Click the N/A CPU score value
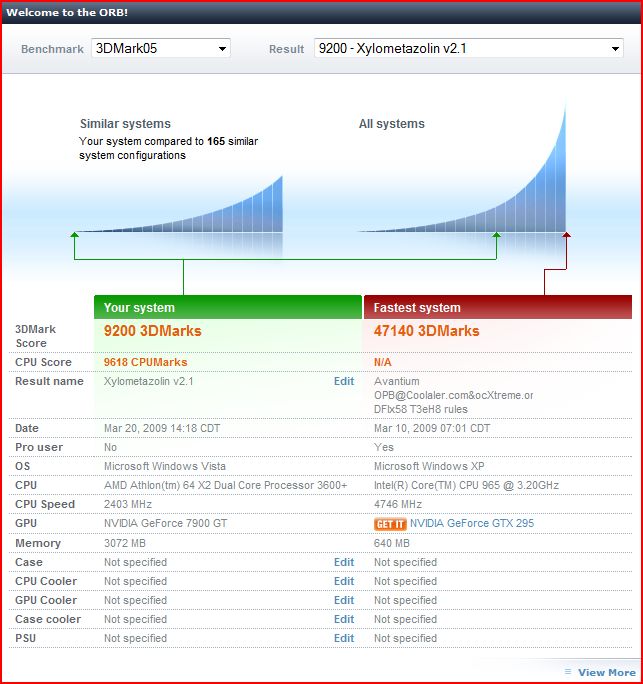Image resolution: width=643 pixels, height=684 pixels. coord(383,362)
